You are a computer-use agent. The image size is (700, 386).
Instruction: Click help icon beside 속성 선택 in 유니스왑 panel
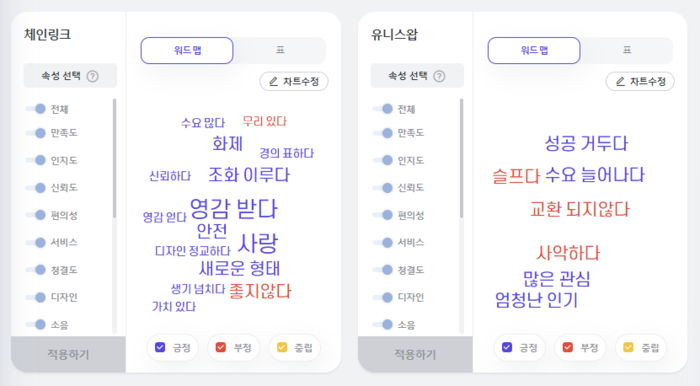pyautogui.click(x=439, y=76)
